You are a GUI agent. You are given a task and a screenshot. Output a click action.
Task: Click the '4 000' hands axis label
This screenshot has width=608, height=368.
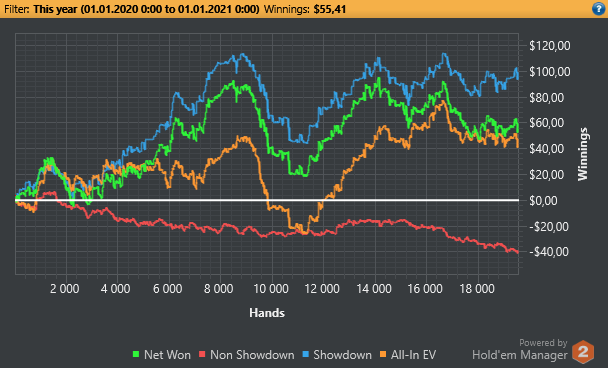(x=116, y=289)
